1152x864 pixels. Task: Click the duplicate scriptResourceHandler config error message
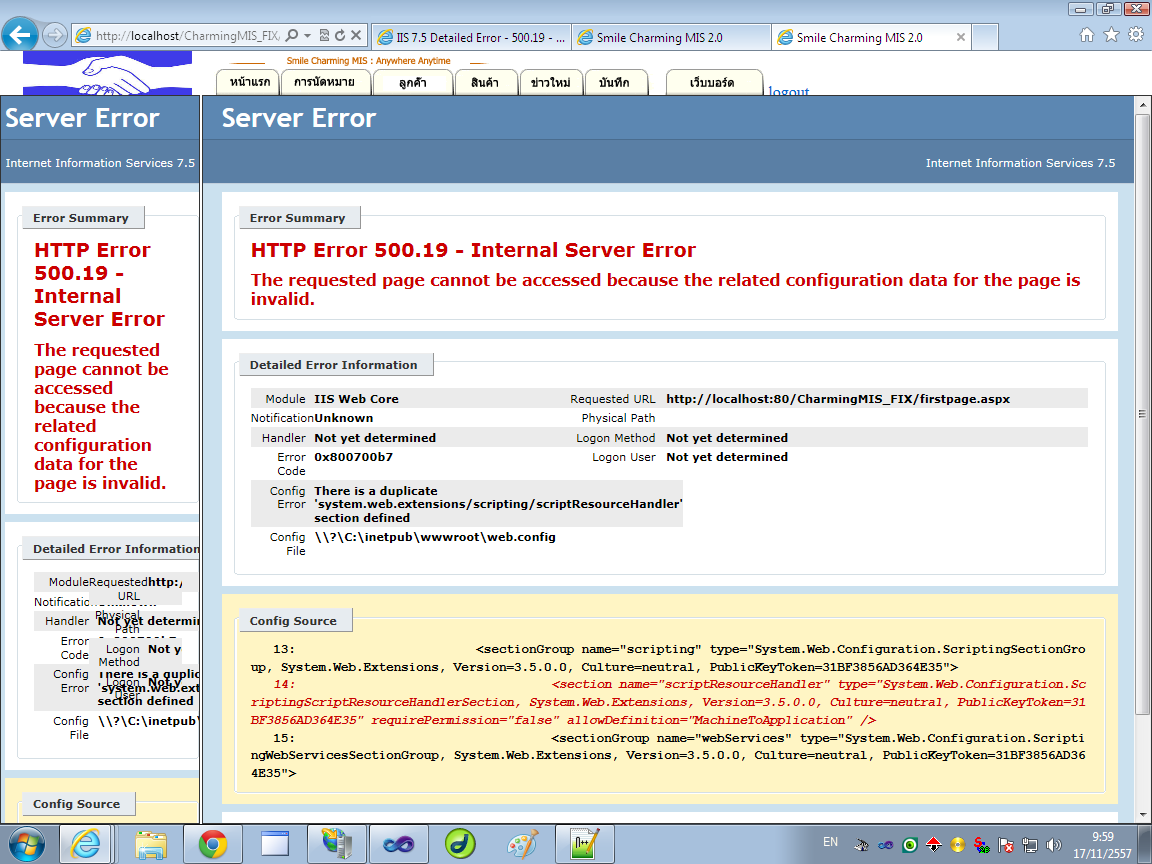pos(498,504)
